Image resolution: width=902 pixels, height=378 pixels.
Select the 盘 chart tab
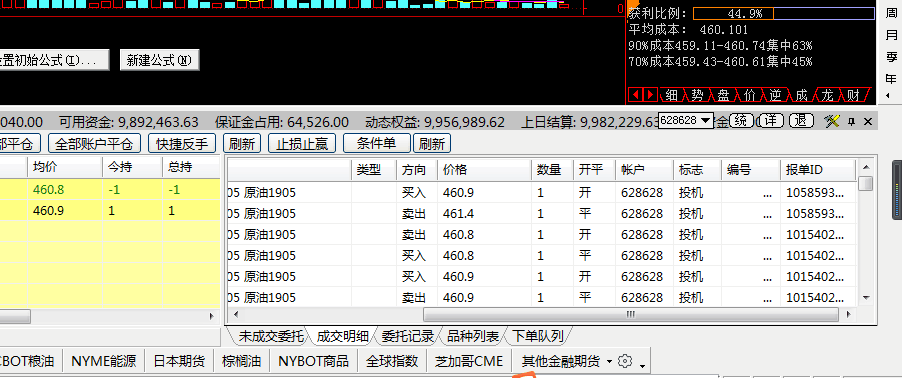pyautogui.click(x=723, y=95)
